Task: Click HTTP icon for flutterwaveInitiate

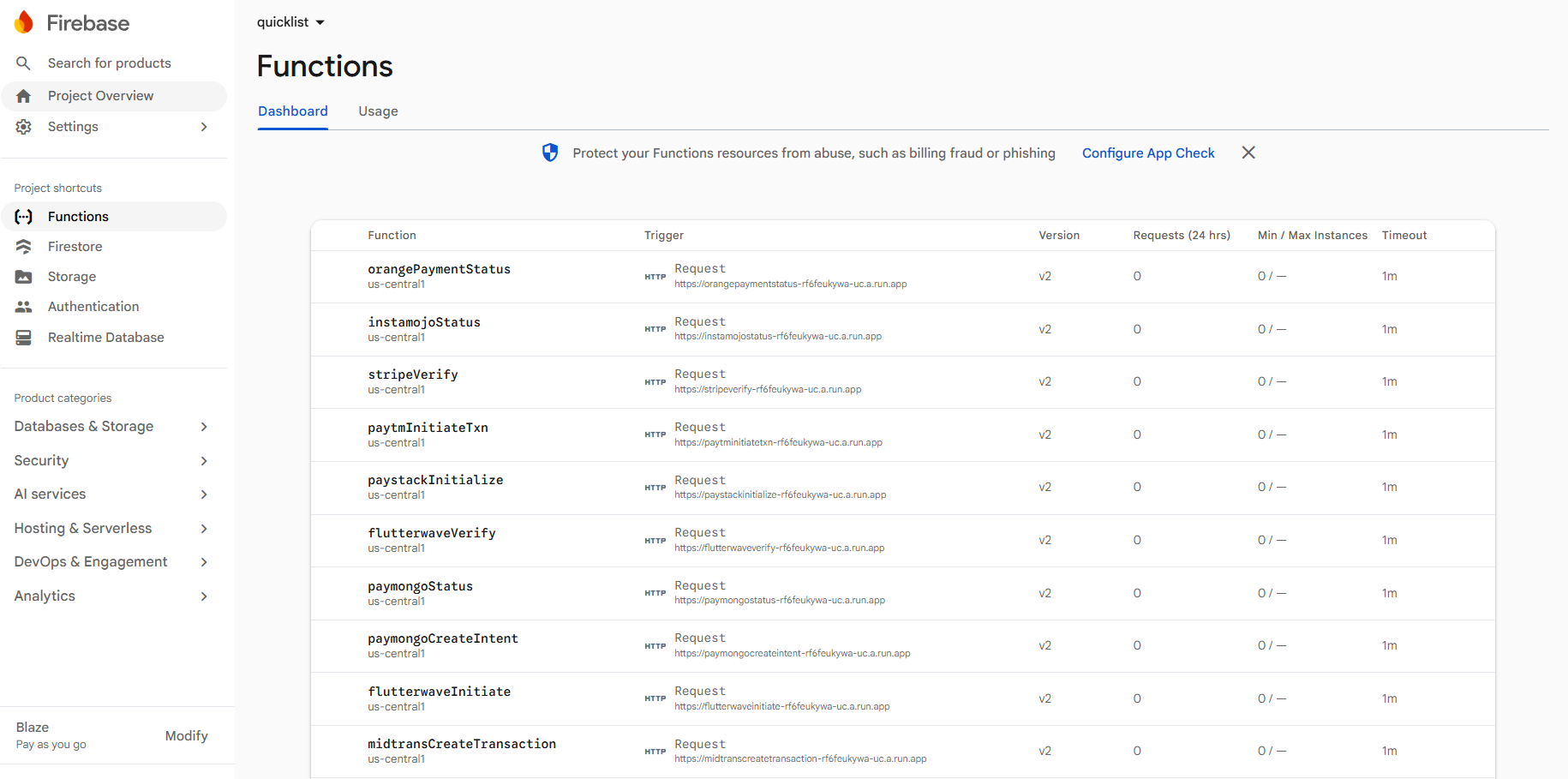Action: pyautogui.click(x=655, y=698)
